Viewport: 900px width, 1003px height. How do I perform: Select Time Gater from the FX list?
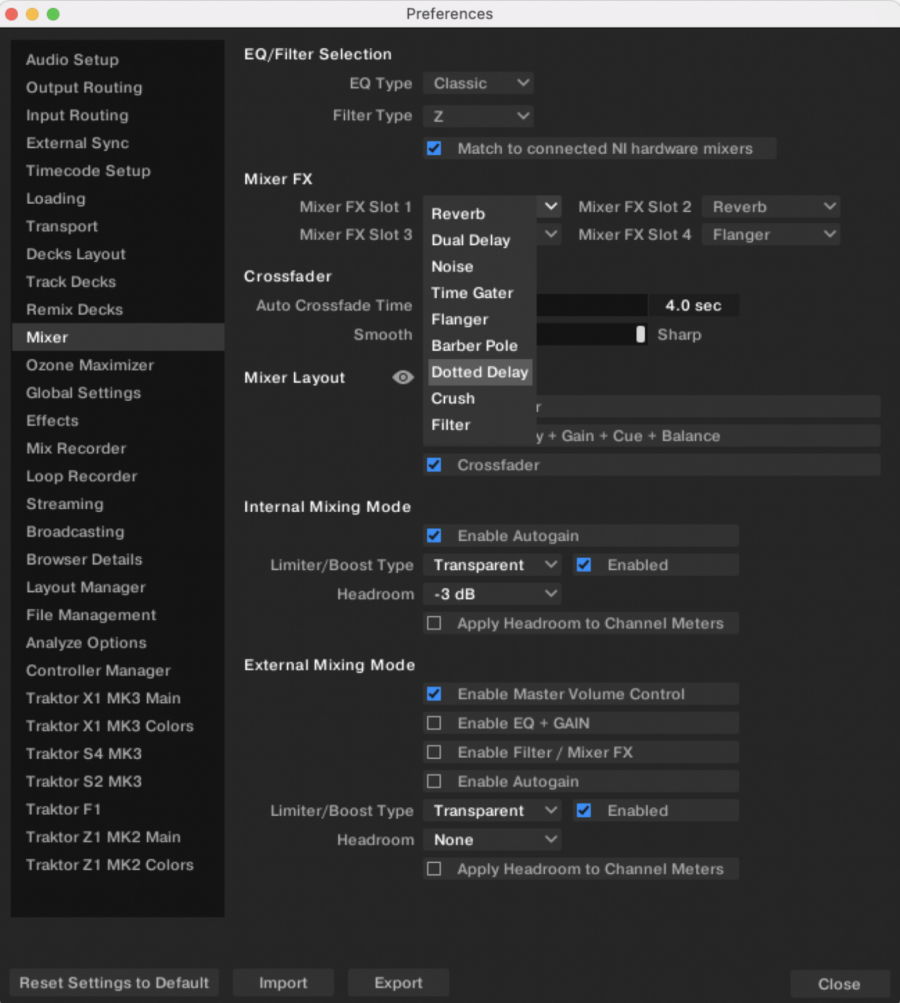click(x=473, y=293)
